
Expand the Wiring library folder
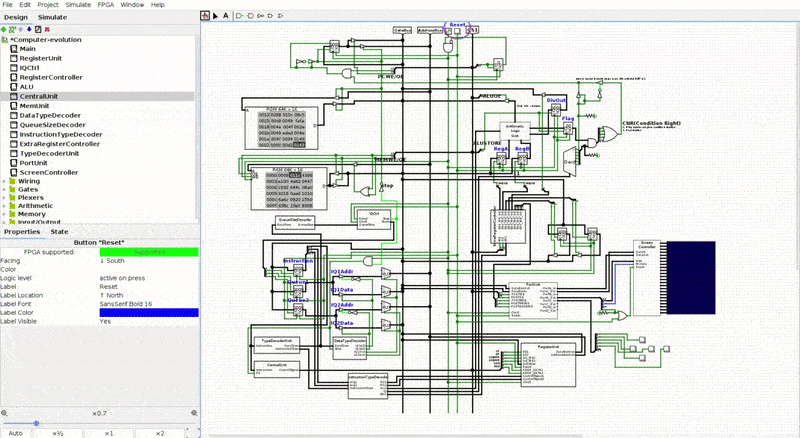pos(4,181)
